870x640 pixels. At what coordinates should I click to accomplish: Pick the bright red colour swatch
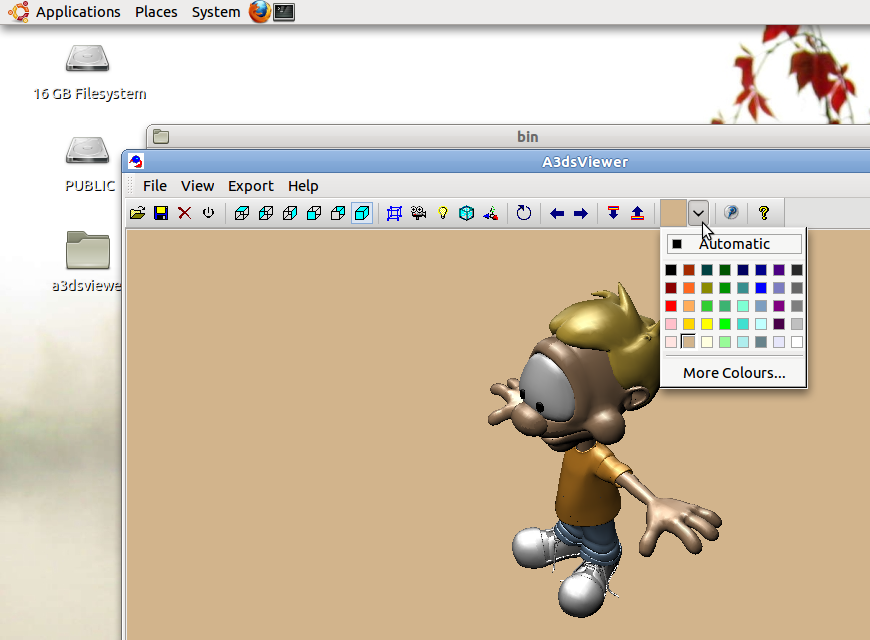coord(671,306)
